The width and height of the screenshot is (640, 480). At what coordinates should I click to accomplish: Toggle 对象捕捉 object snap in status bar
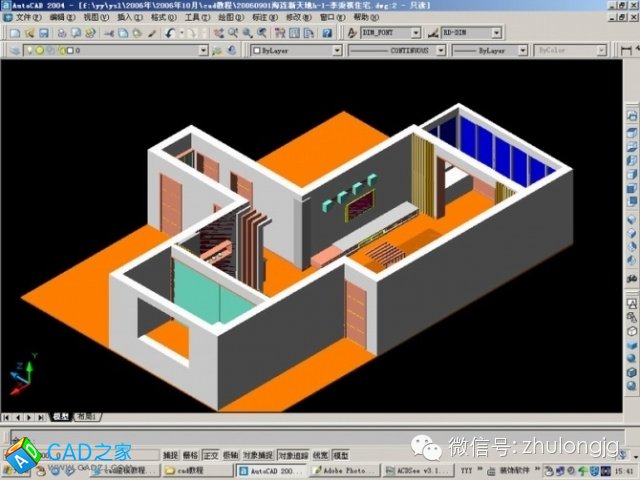point(257,454)
